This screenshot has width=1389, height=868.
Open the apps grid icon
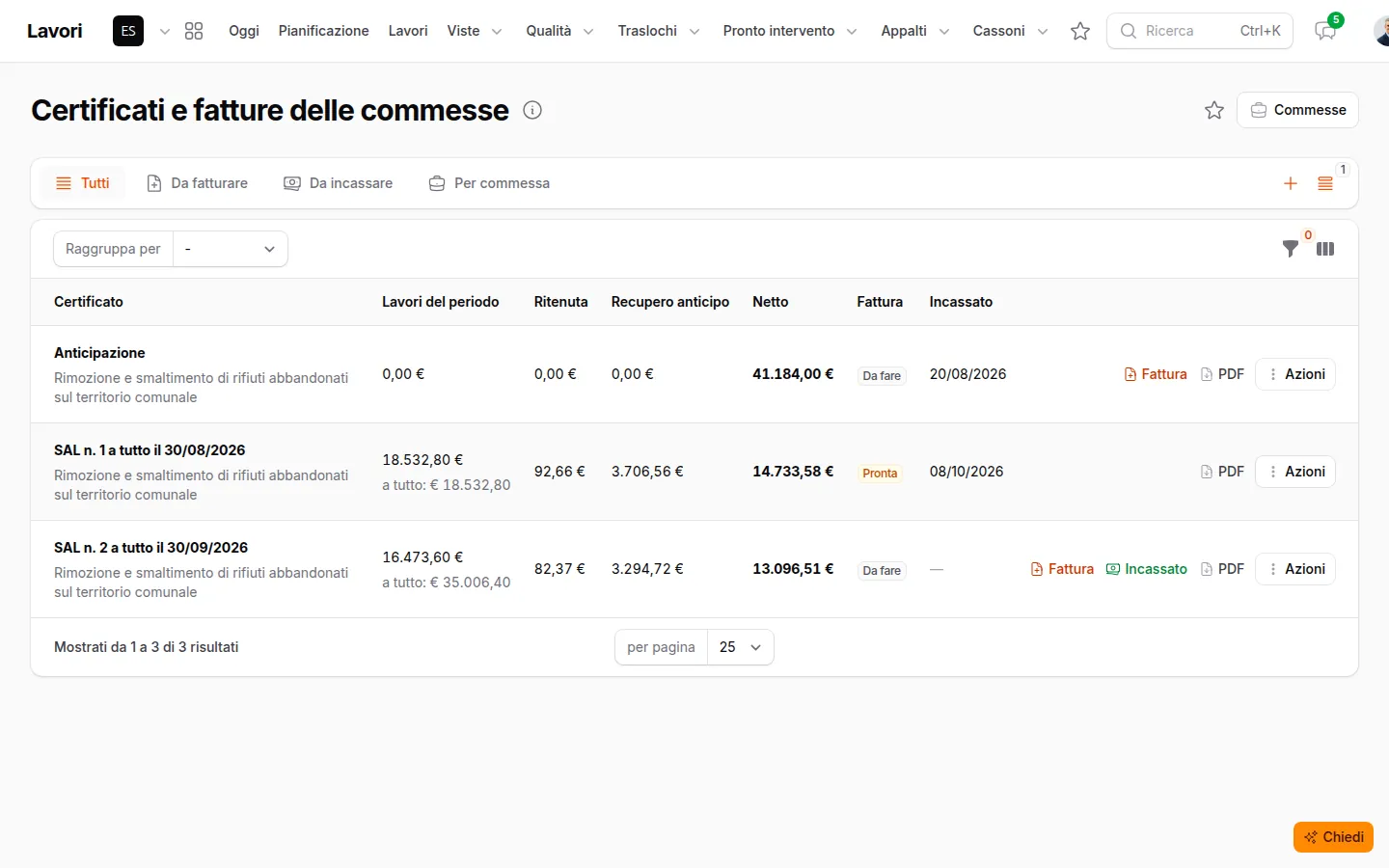pos(194,31)
